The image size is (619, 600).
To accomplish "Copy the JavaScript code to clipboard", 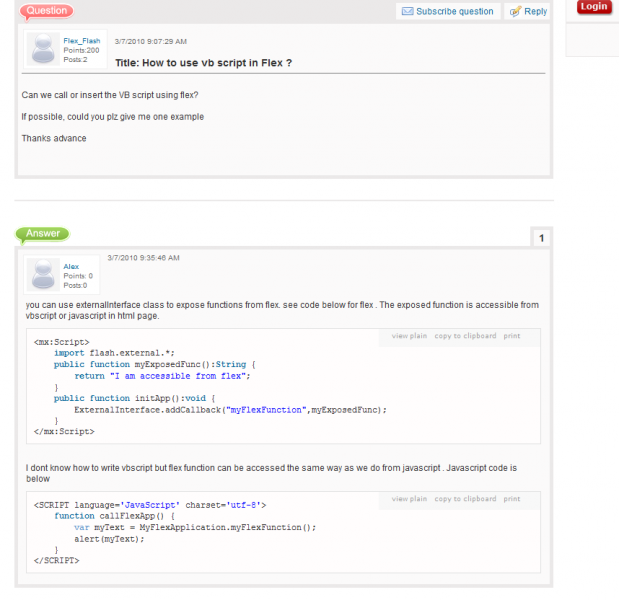I will pos(465,499).
